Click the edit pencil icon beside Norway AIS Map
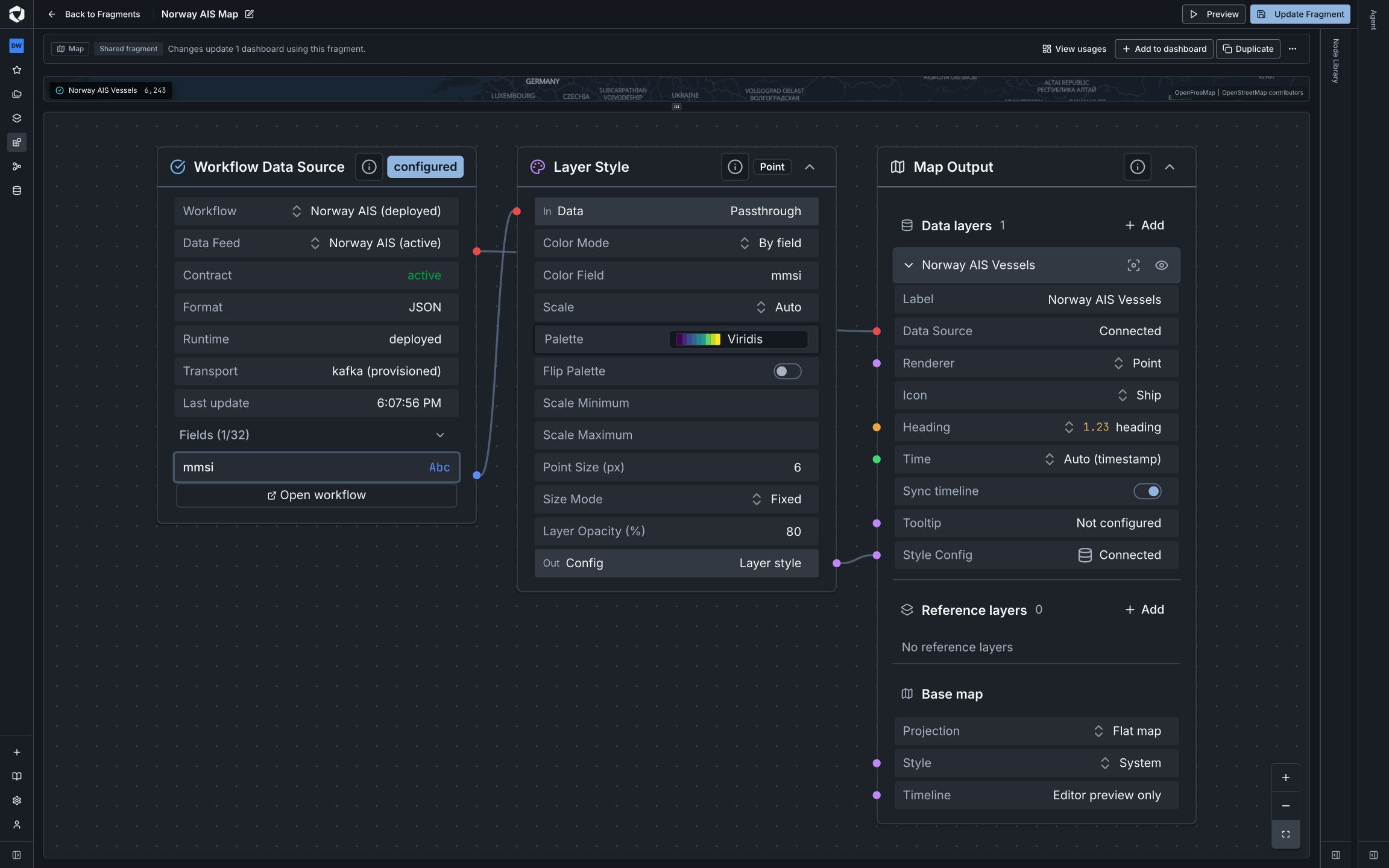Screen dimensions: 1389x868 click(x=249, y=14)
